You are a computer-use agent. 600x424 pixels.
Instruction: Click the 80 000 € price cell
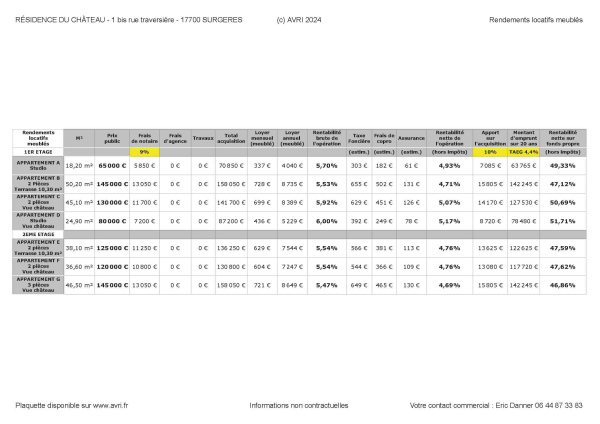pyautogui.click(x=111, y=219)
